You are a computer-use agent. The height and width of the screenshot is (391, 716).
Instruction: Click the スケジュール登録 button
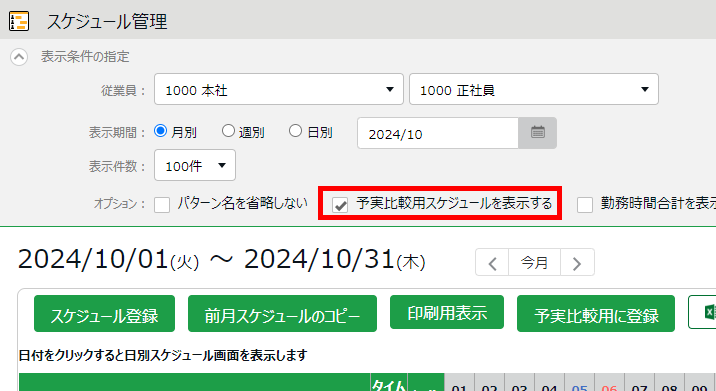[x=104, y=313]
